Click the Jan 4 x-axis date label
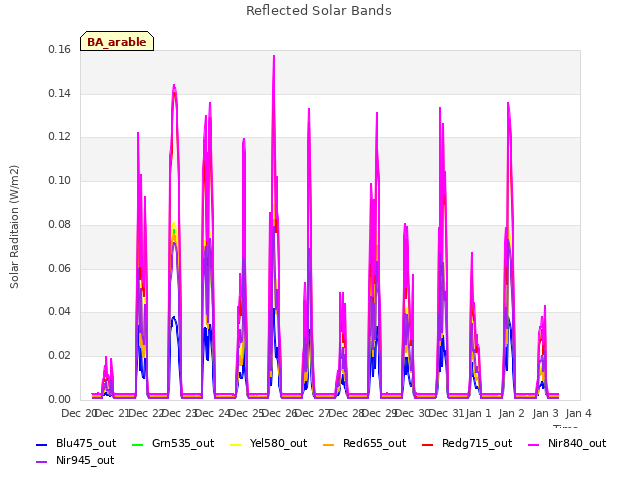Screen dimensions: 640x480 tap(578, 414)
